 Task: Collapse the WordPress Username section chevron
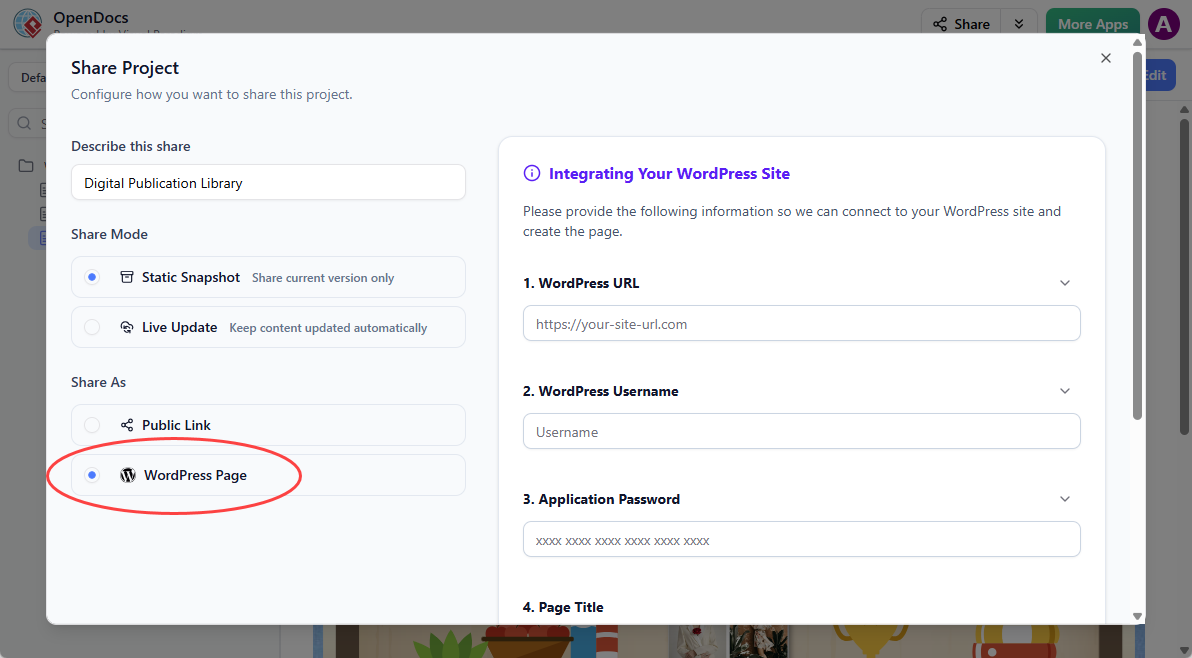(1065, 391)
